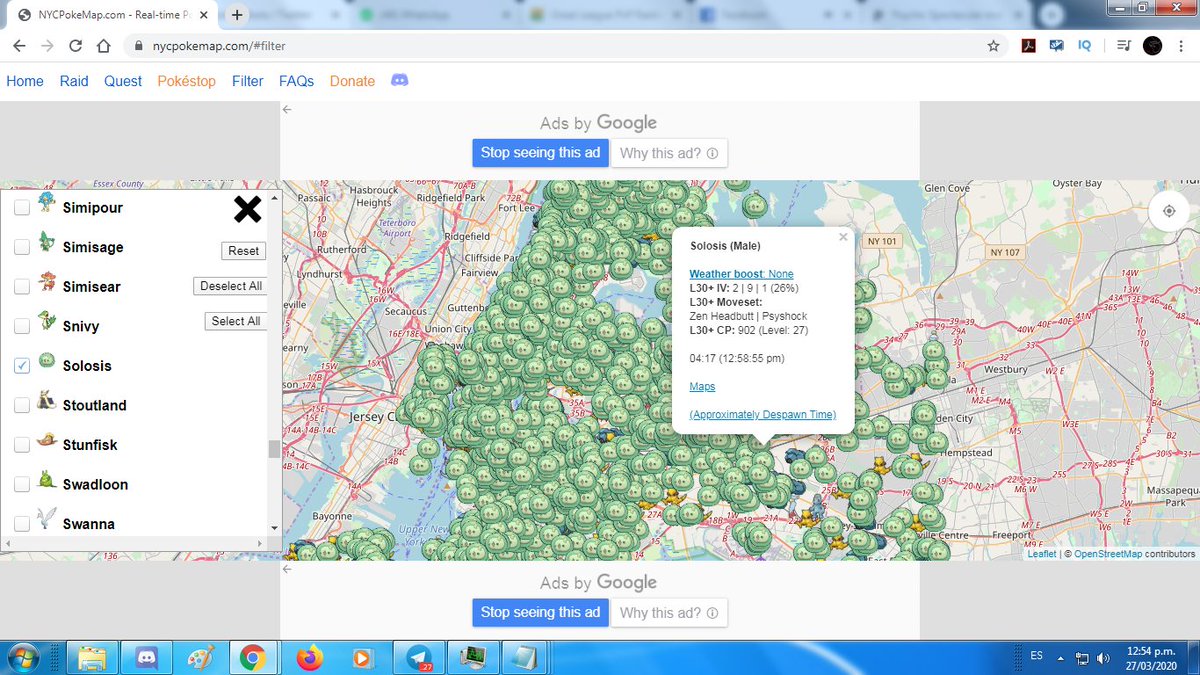Open the Filter menu item
1200x675 pixels.
248,81
